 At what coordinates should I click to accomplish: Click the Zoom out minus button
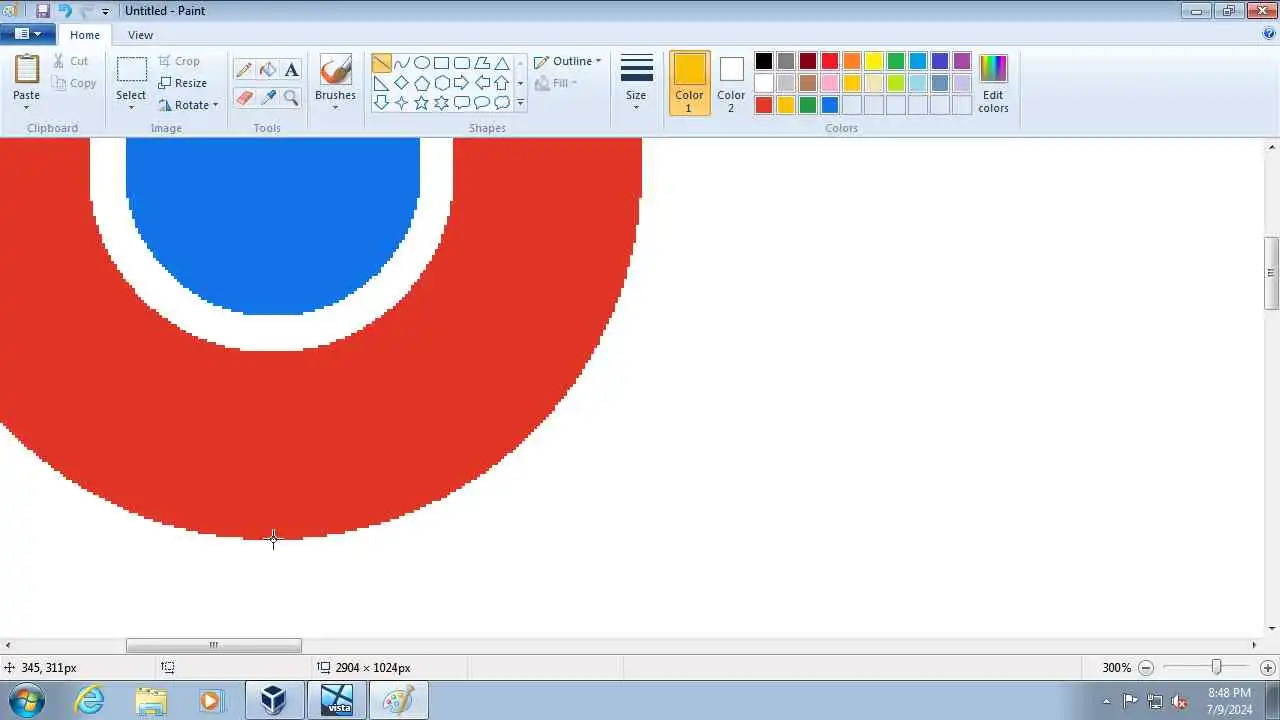[1147, 667]
